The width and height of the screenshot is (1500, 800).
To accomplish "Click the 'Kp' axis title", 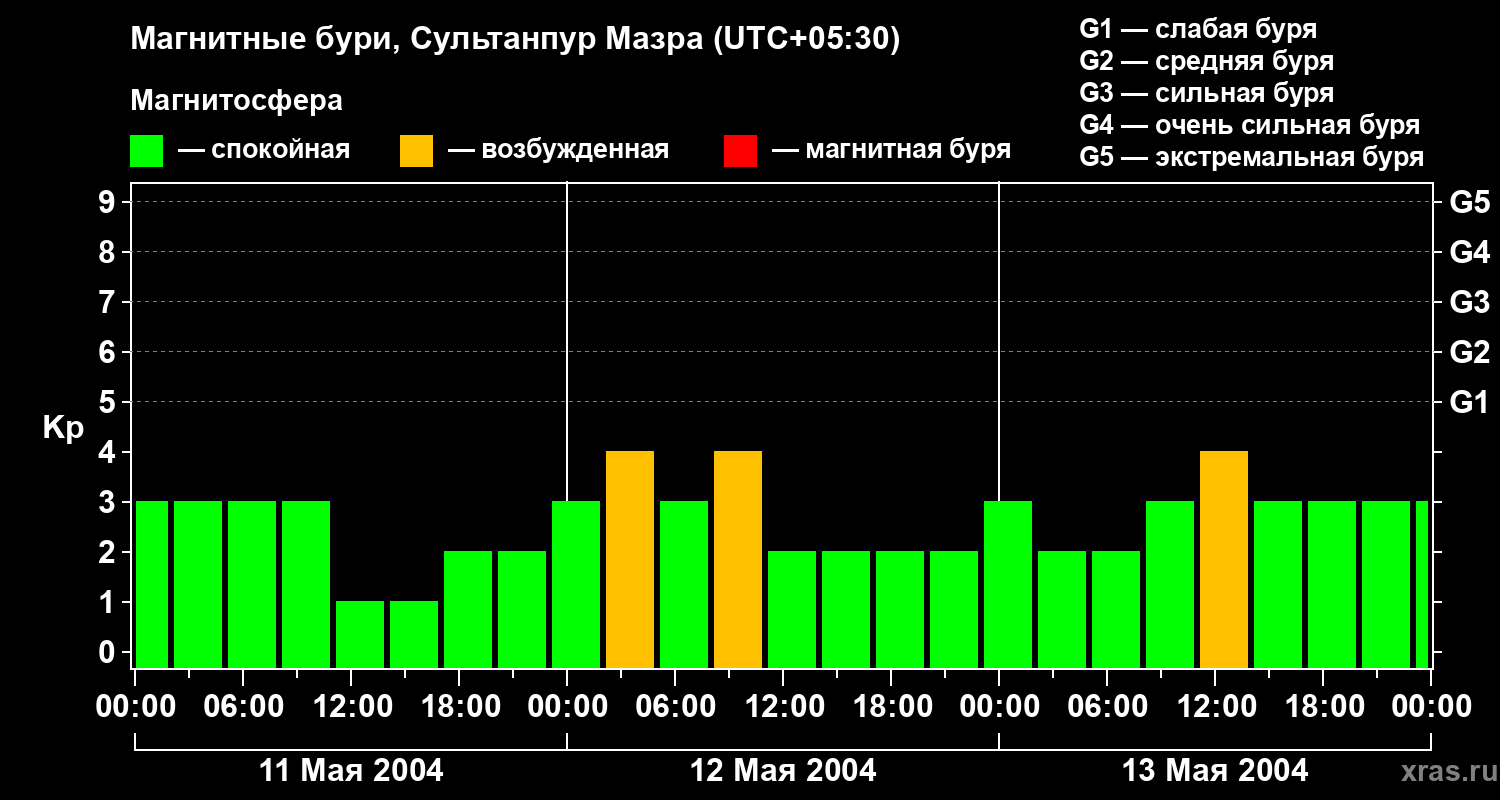I will pos(63,429).
